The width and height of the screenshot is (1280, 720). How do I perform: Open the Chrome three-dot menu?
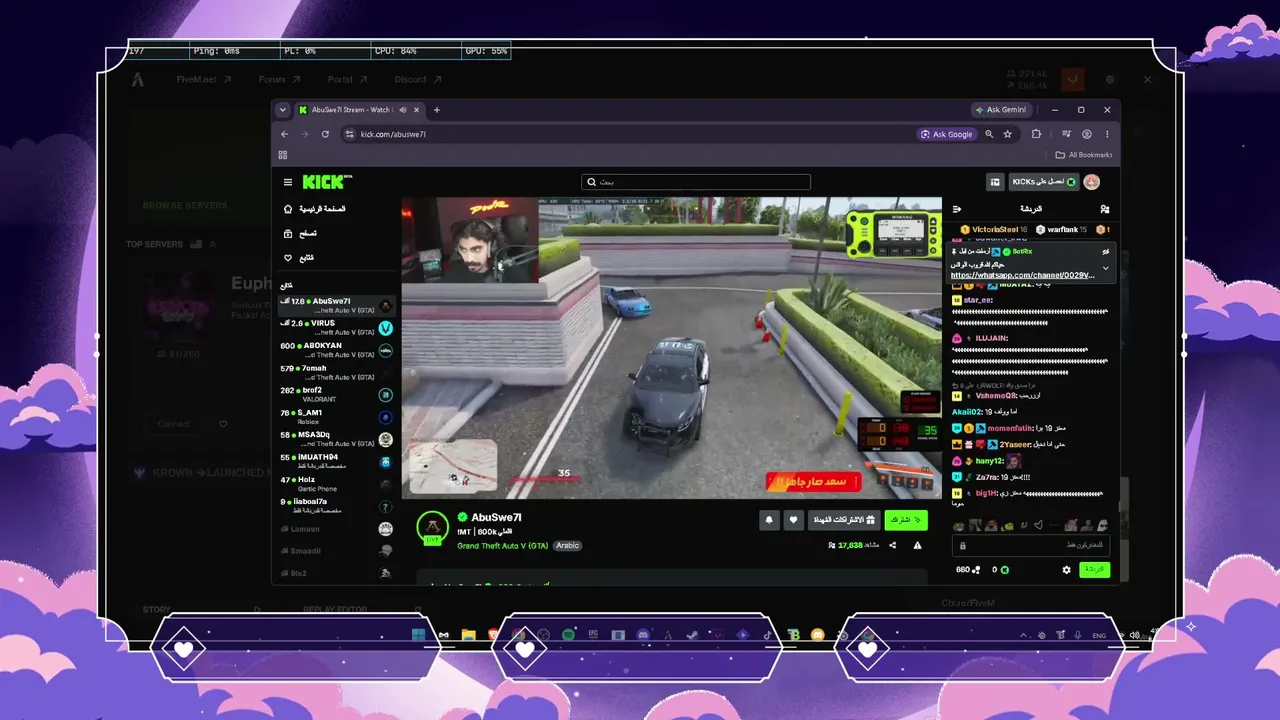pos(1107,134)
